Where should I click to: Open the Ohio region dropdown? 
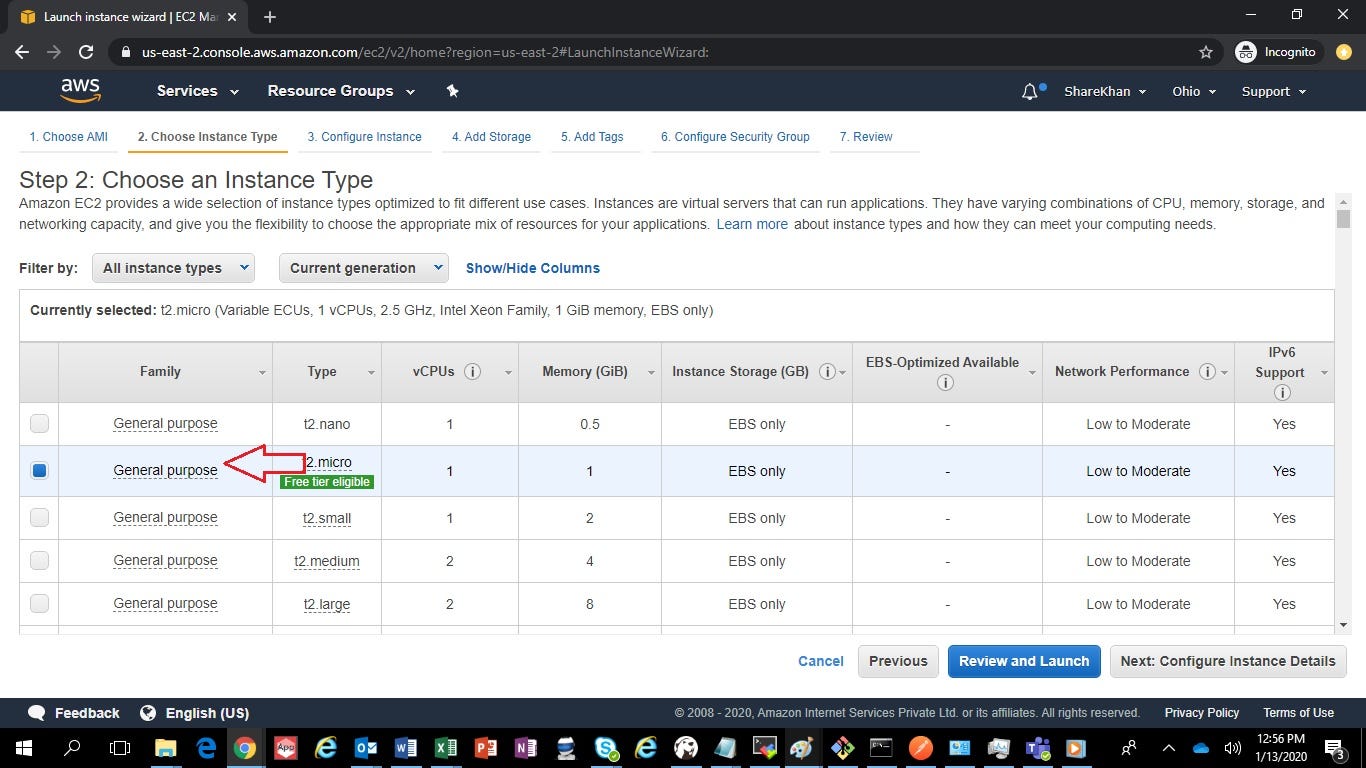(x=1192, y=91)
